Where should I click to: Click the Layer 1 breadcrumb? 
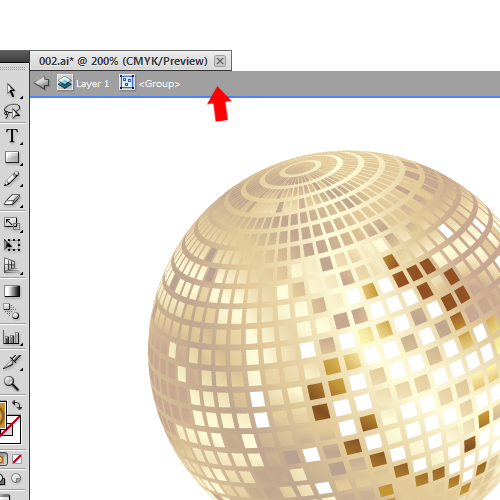tap(83, 83)
